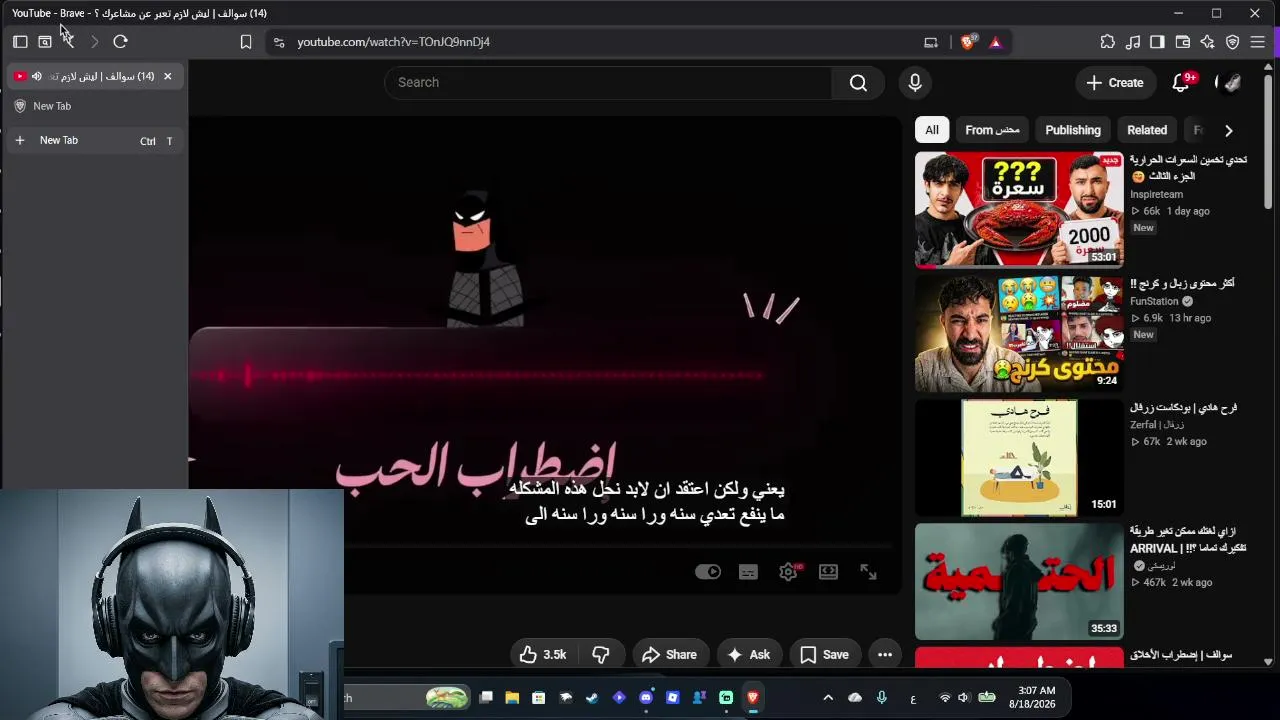Open the 35:33 ARRIVAL video thumbnail
Viewport: 1280px width, 720px height.
point(1019,582)
